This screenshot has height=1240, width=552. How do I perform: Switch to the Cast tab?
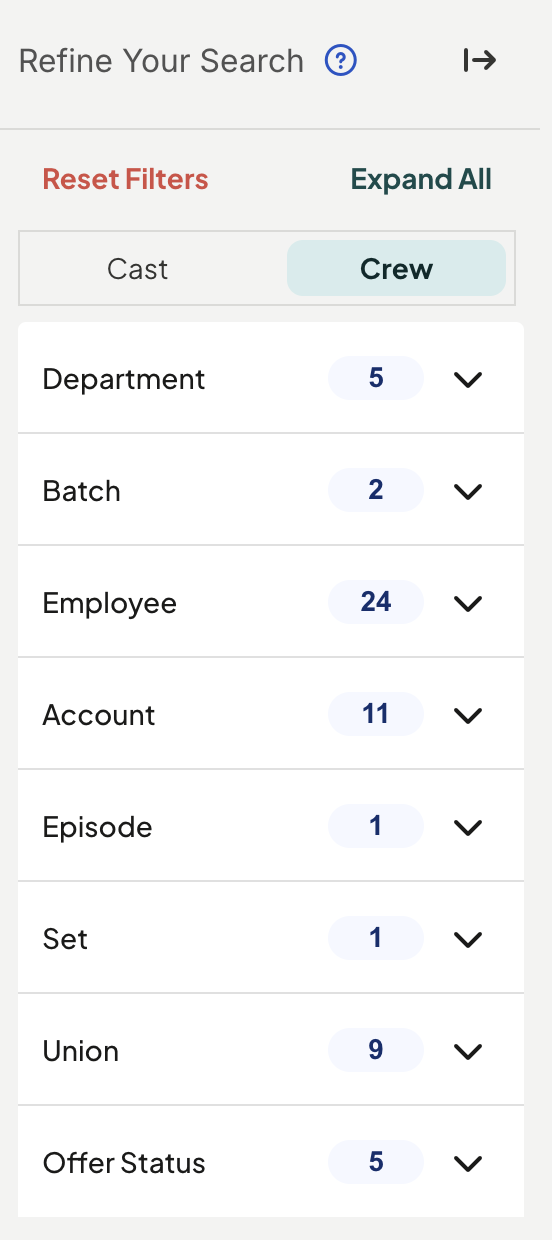click(x=138, y=269)
